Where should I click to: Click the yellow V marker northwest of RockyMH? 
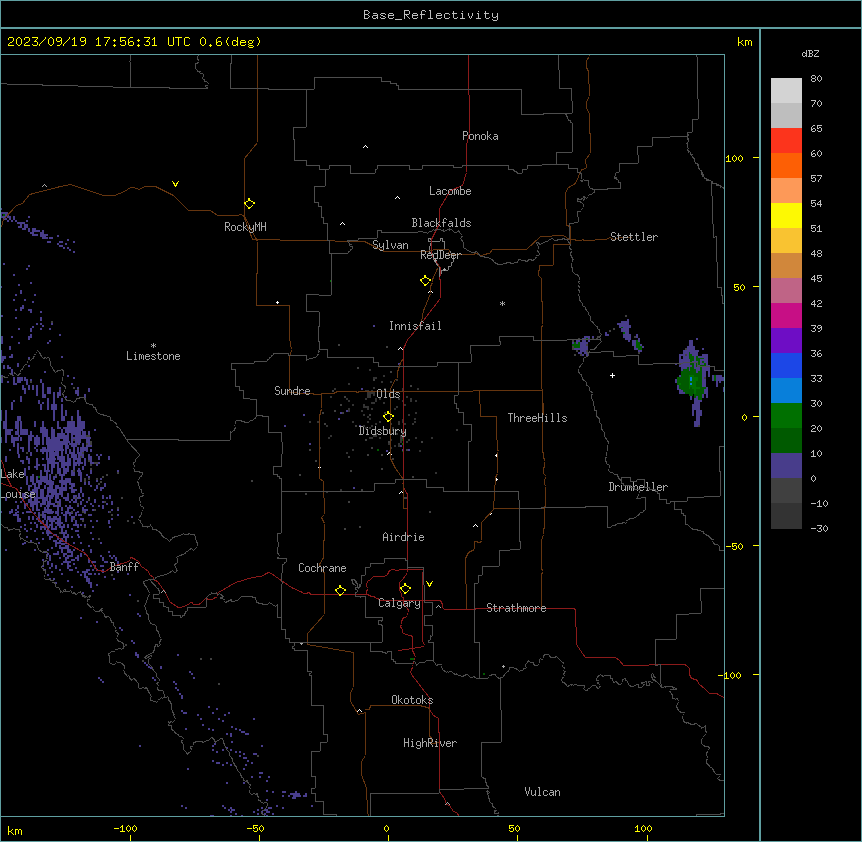click(x=175, y=184)
